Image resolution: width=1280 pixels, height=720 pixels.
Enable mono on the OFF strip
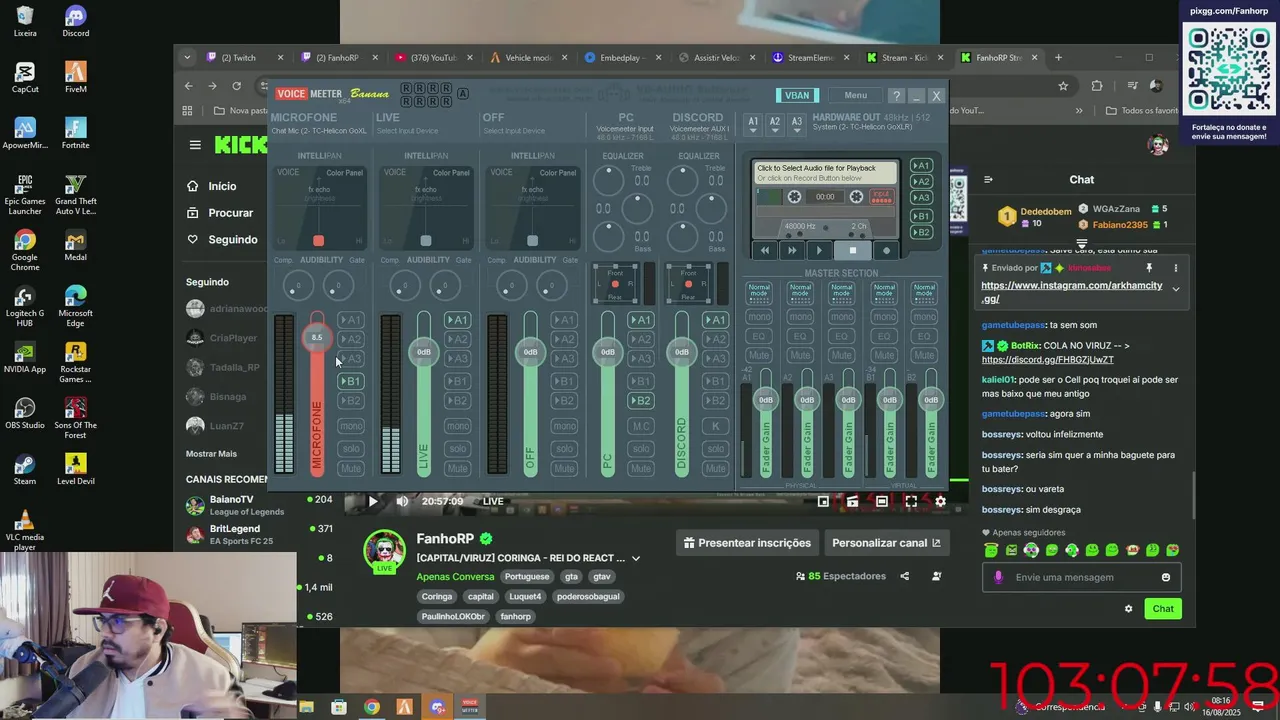pos(564,426)
